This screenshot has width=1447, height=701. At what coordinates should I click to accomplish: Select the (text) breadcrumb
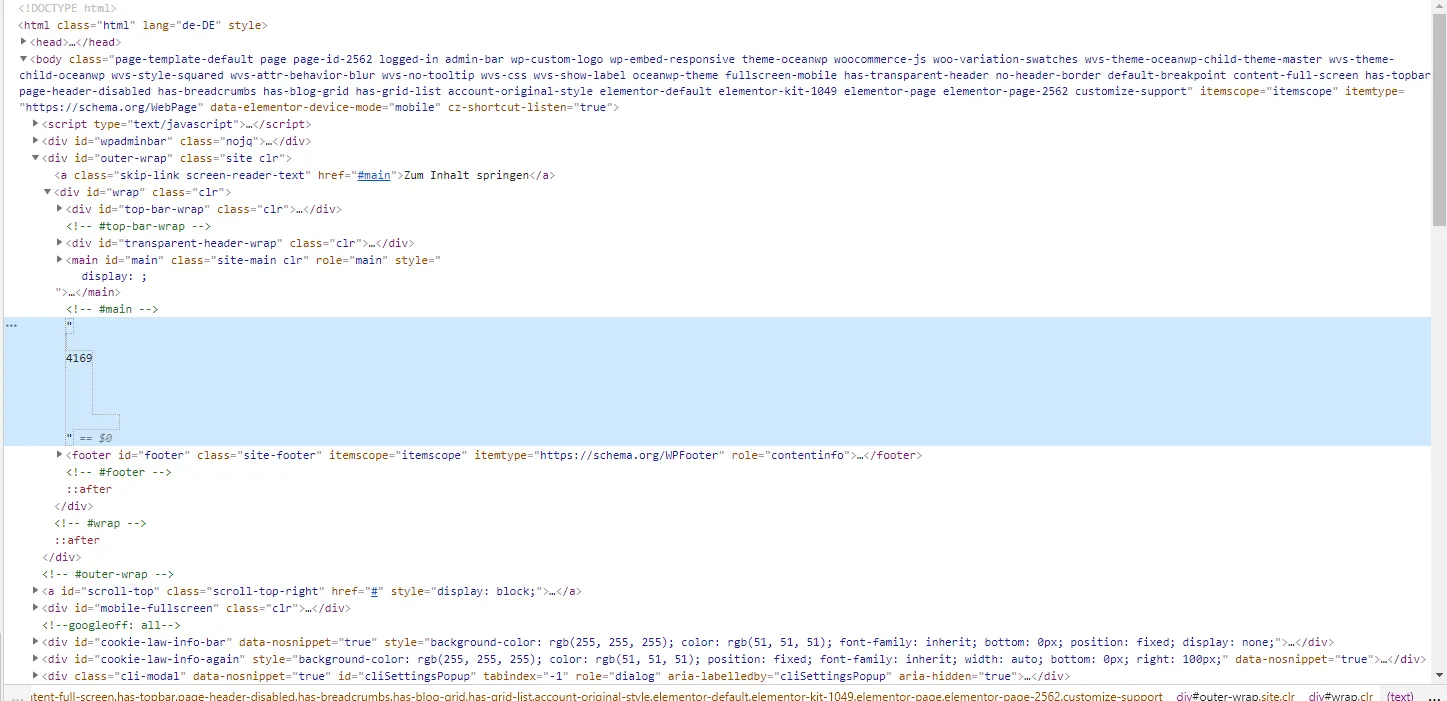(1400, 696)
